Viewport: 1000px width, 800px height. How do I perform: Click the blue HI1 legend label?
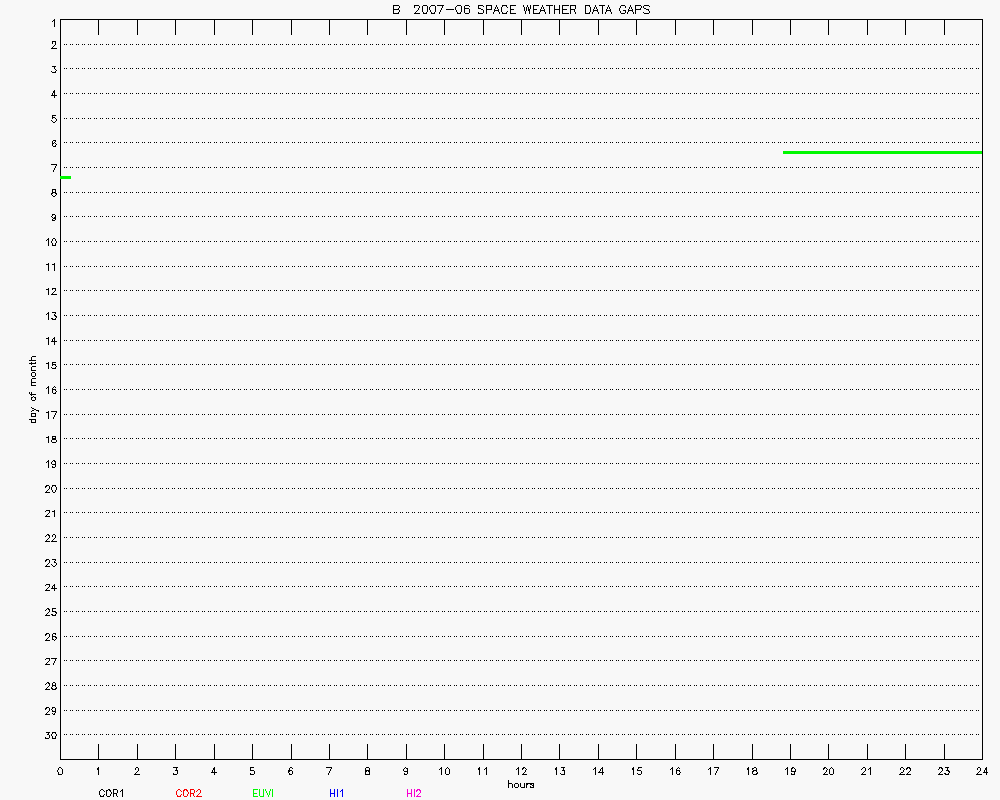point(337,793)
